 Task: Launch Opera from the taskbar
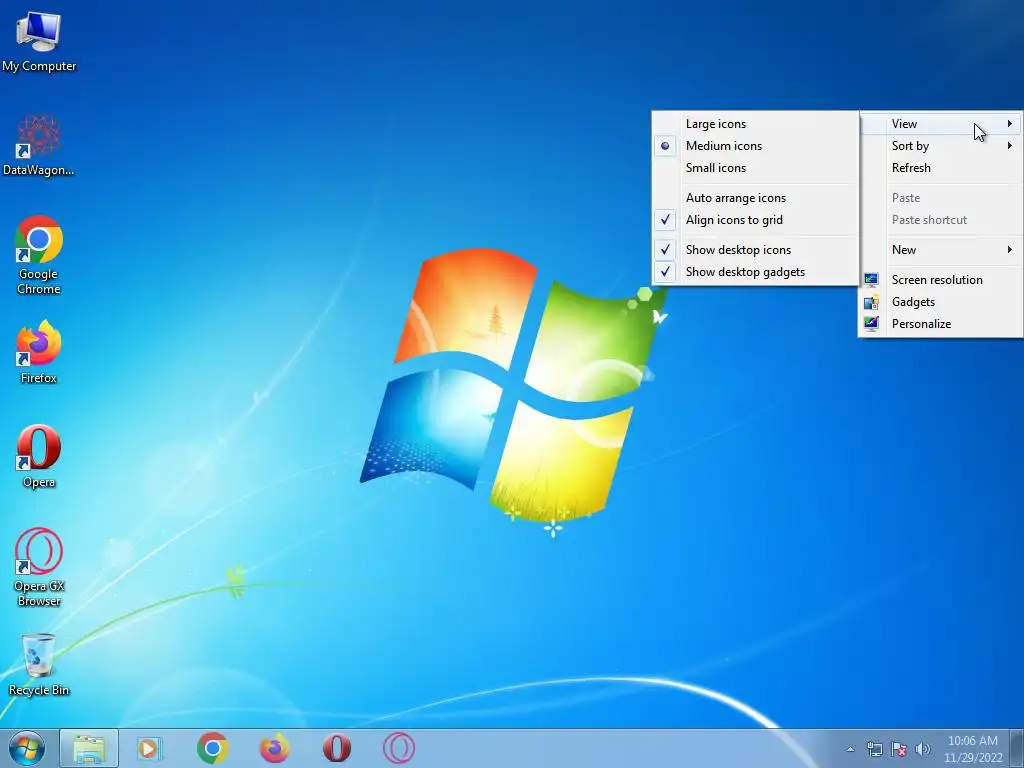336,748
